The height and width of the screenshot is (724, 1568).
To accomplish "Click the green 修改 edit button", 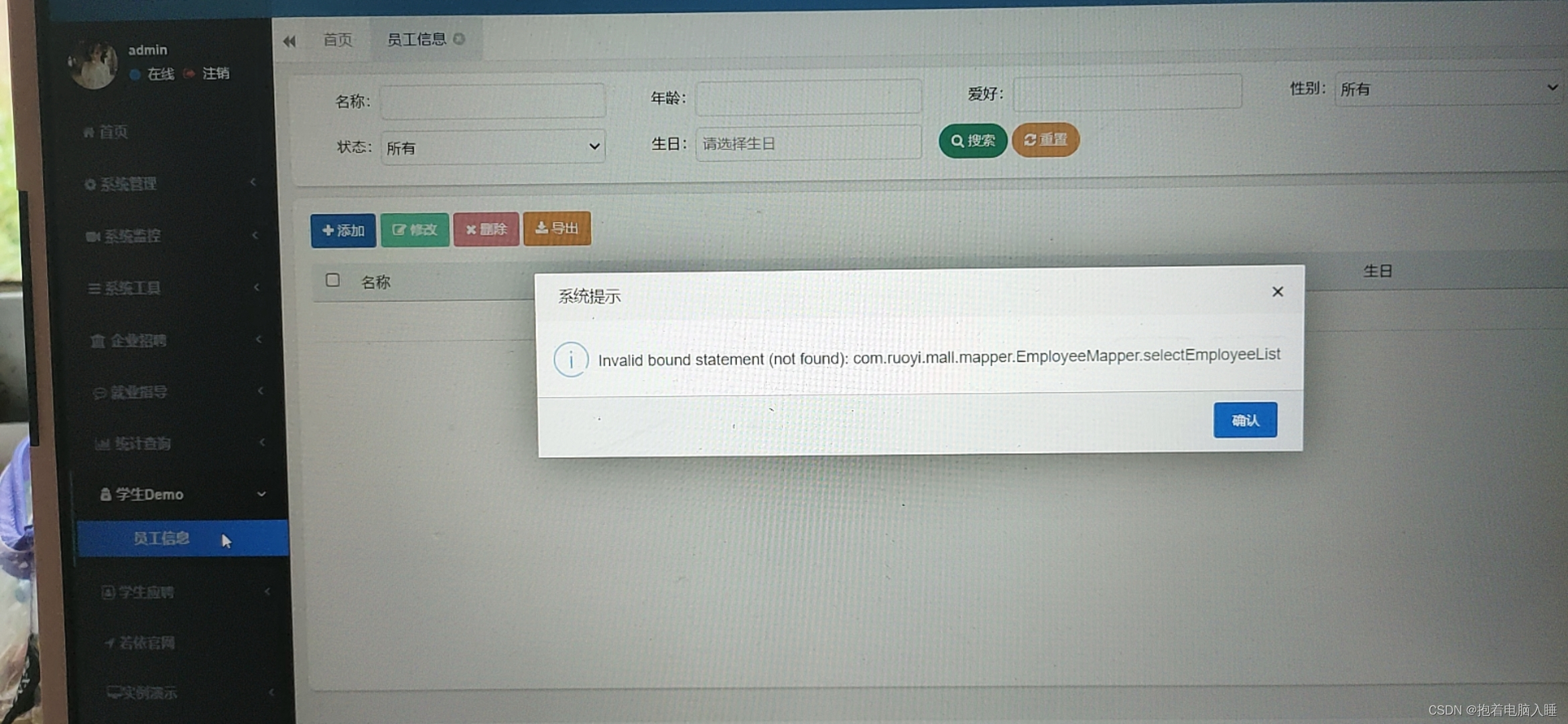I will tap(415, 230).
